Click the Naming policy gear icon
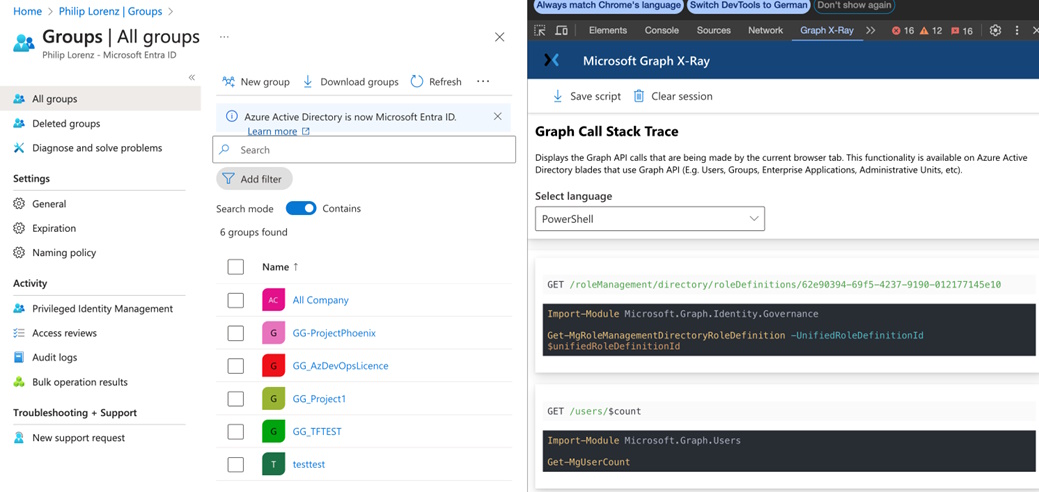This screenshot has height=492, width=1039. (x=19, y=253)
